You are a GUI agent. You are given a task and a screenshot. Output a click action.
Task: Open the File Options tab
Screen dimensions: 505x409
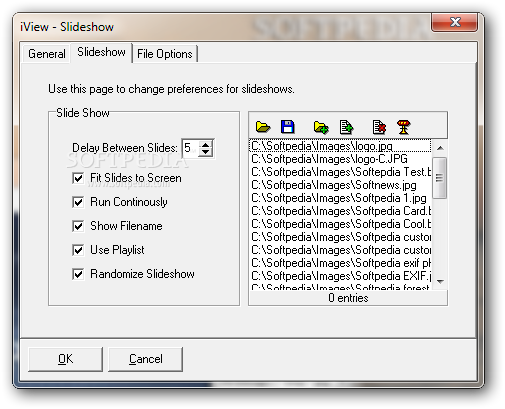[165, 54]
